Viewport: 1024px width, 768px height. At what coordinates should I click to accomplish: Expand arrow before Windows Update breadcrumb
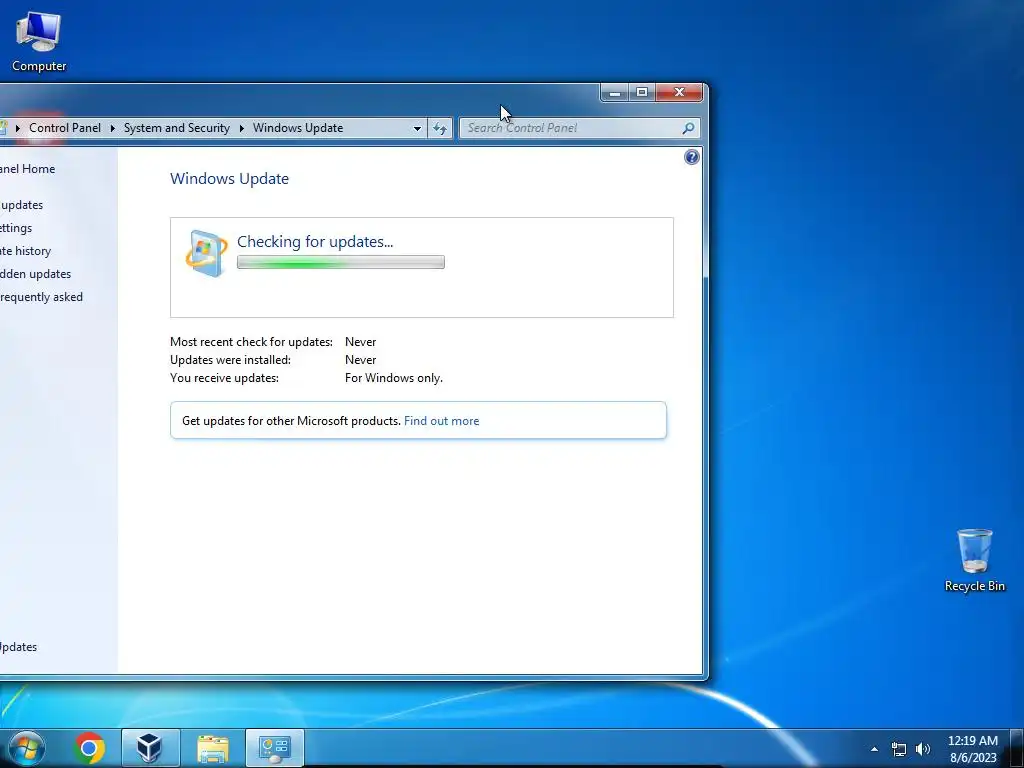coord(242,128)
